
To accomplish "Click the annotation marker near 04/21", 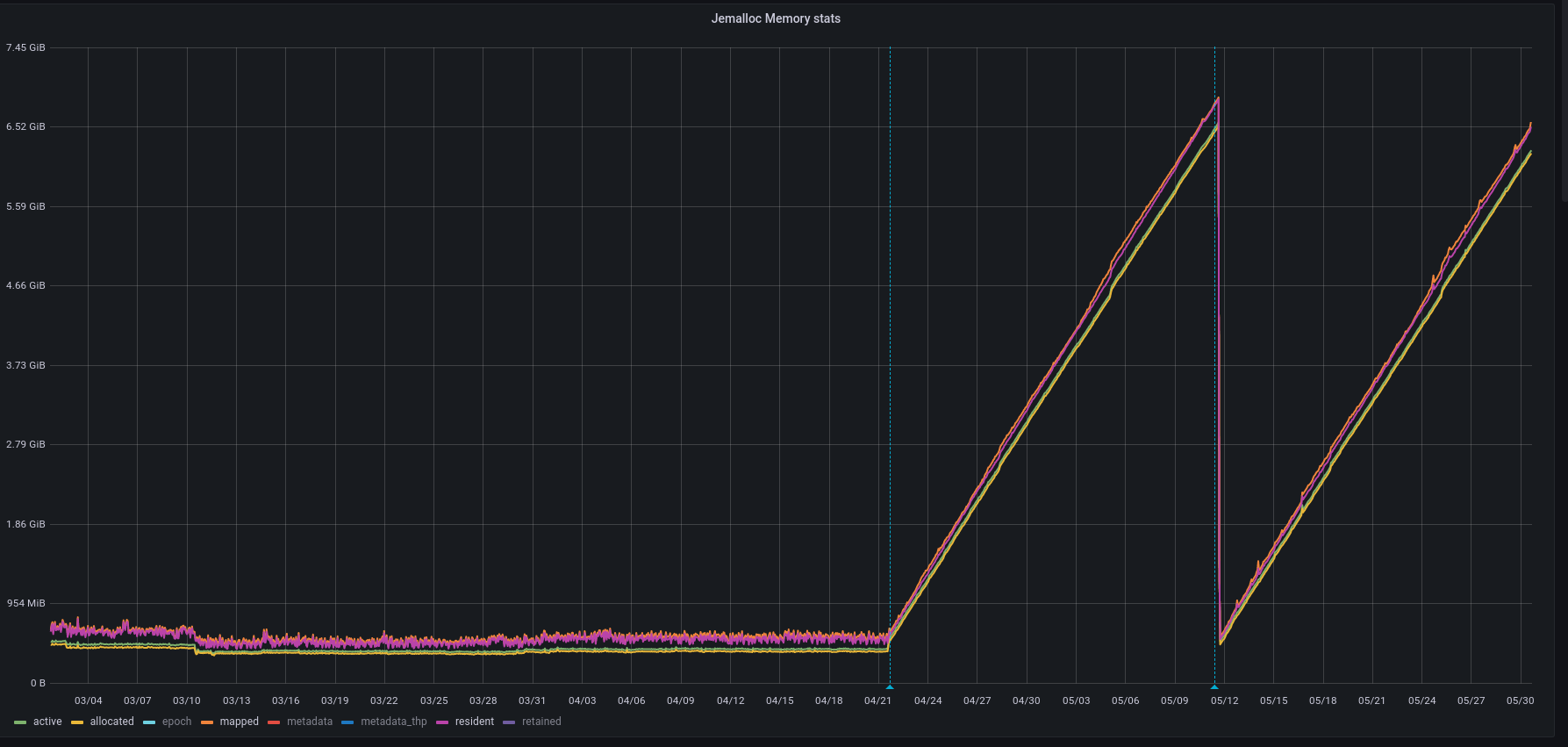I will pos(890,686).
